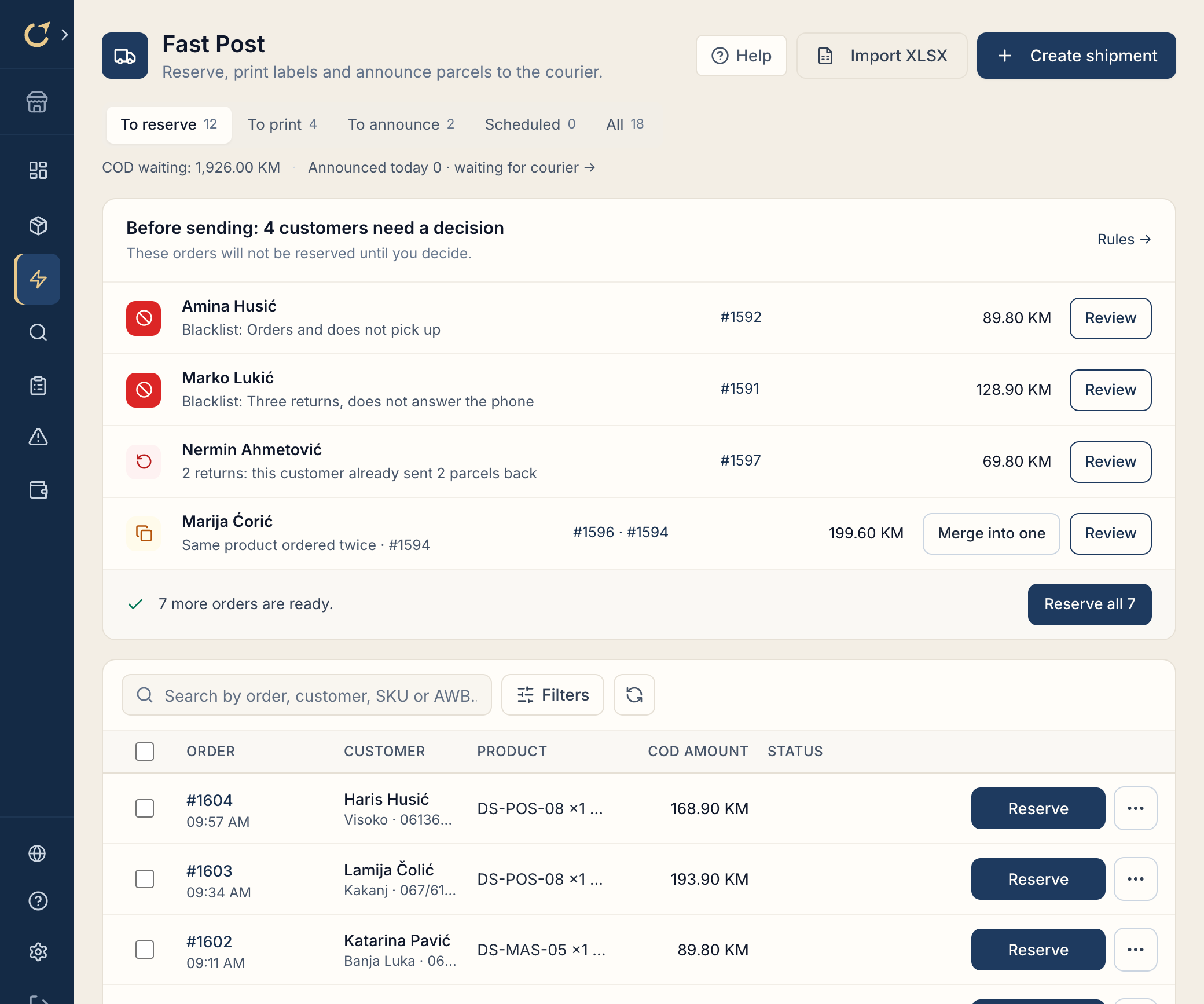Screen dimensions: 1204x1004
Task: Reserve order #1604 for Haris Husić
Action: tap(1038, 808)
